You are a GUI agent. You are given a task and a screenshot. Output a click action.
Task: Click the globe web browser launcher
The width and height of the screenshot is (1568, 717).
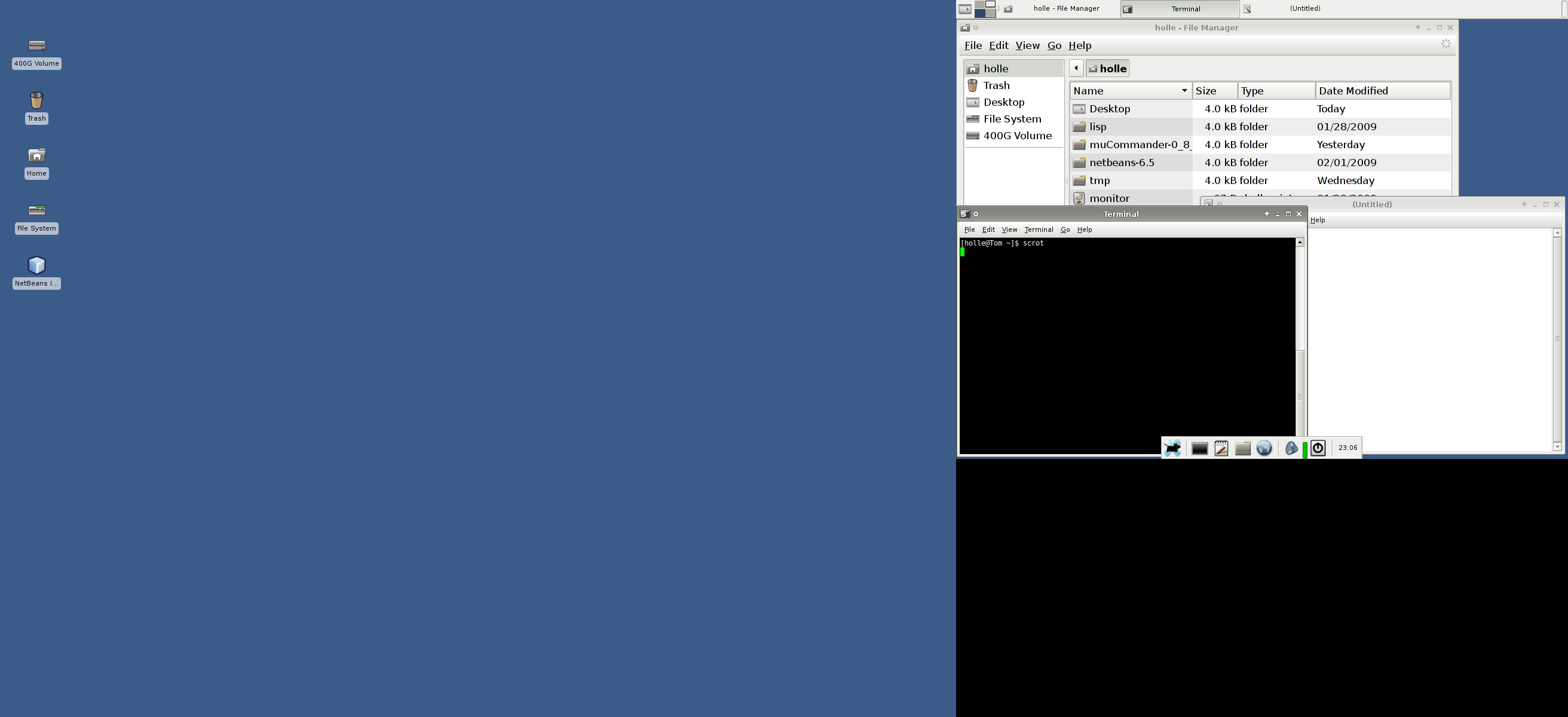coord(1264,449)
